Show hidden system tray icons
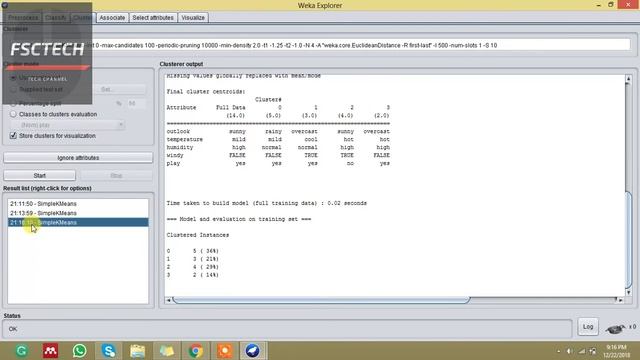Viewport: 640px width, 360px height. [x=558, y=351]
